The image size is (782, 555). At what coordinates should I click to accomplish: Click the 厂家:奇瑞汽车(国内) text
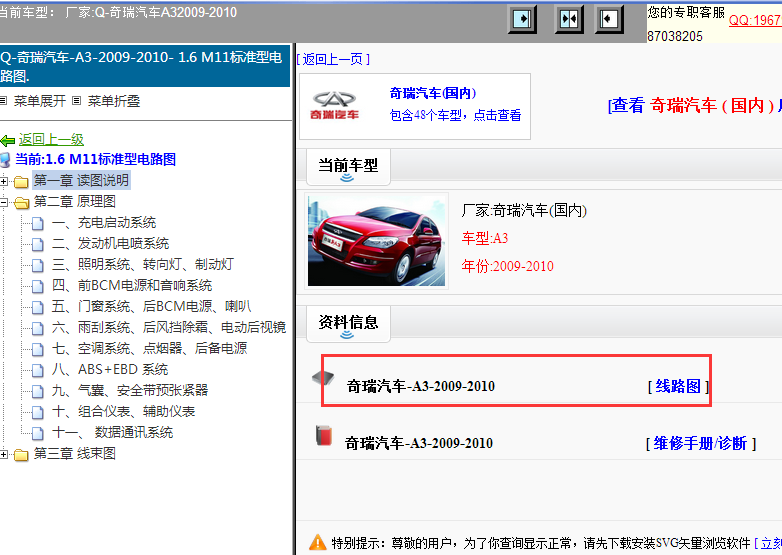pyautogui.click(x=524, y=210)
